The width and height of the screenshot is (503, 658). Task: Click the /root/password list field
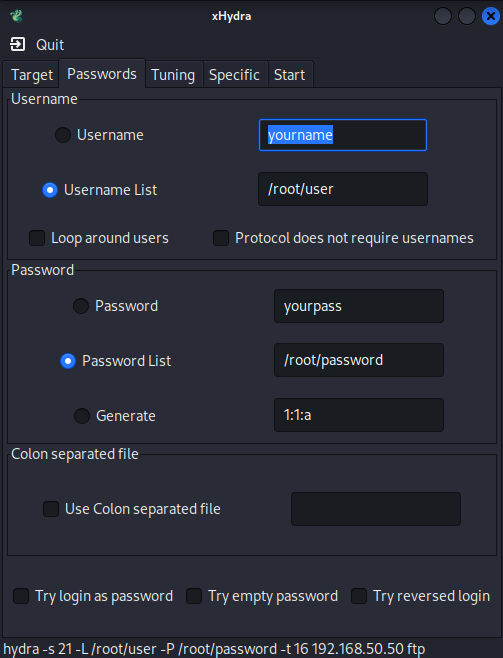coord(359,360)
